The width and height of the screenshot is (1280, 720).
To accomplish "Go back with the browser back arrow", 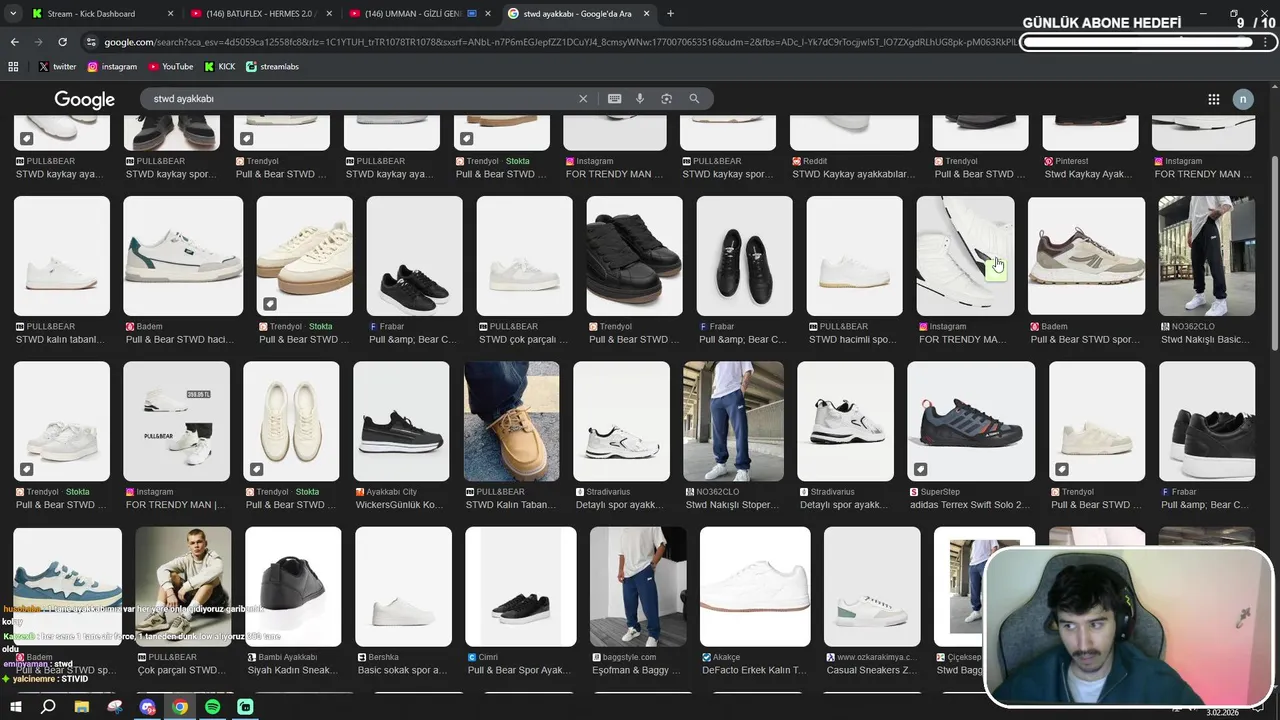I will point(14,42).
